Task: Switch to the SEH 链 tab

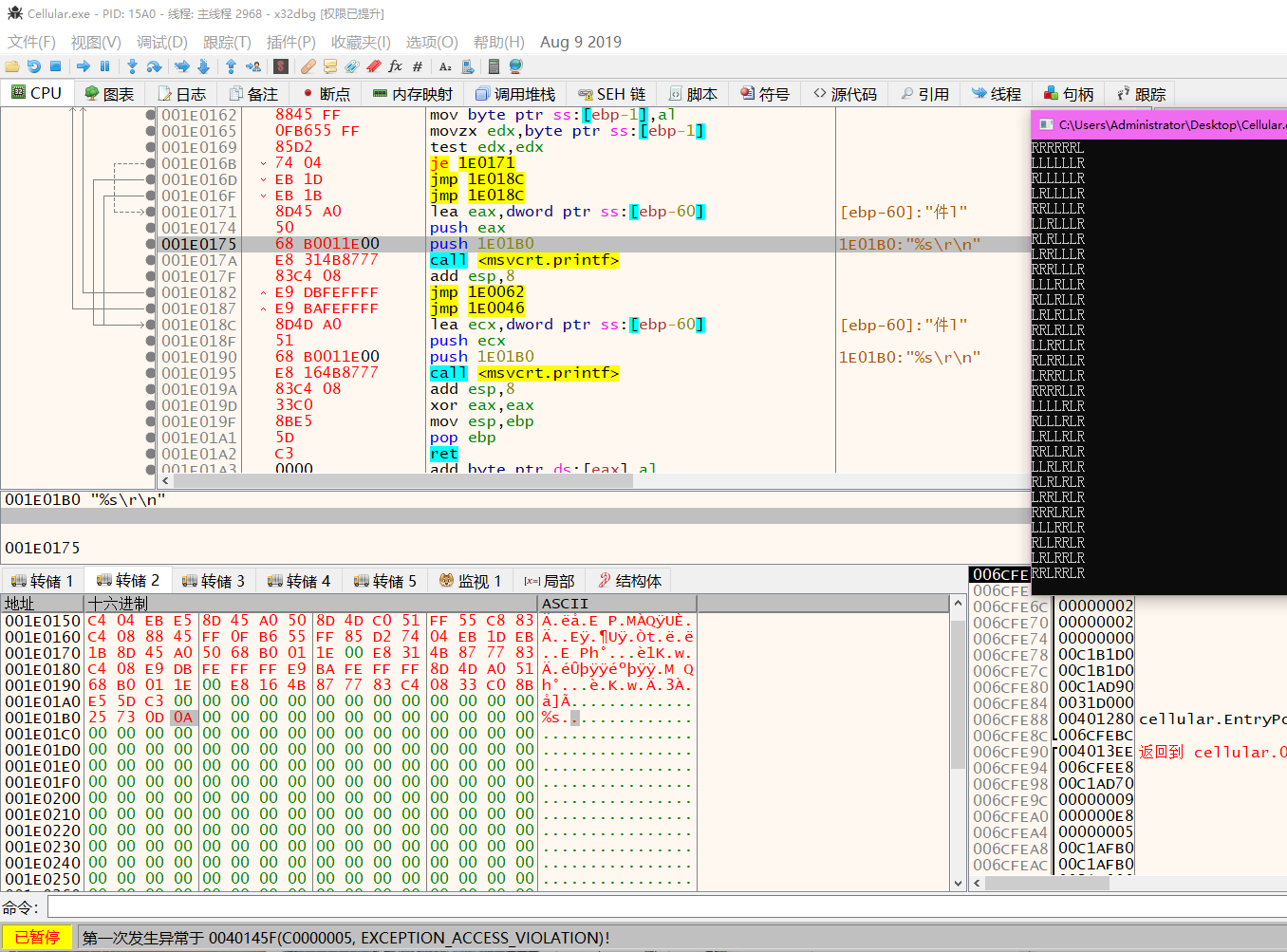Action: (x=612, y=94)
